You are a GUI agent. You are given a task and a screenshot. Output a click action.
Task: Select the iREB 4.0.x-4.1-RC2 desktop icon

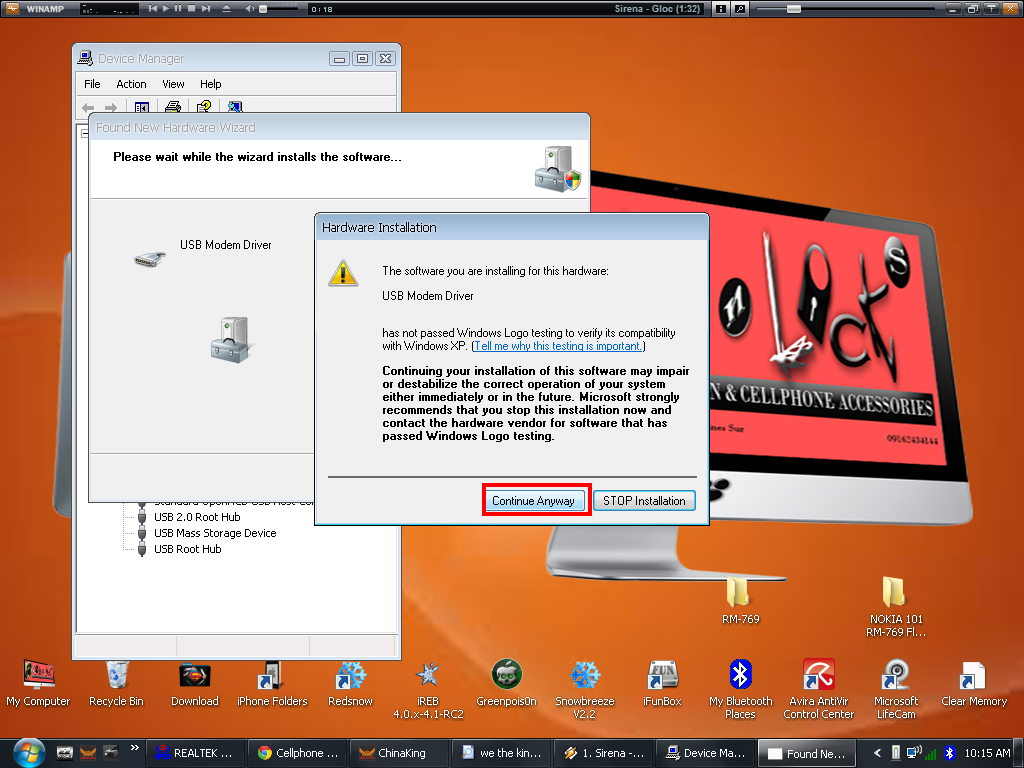tap(428, 690)
